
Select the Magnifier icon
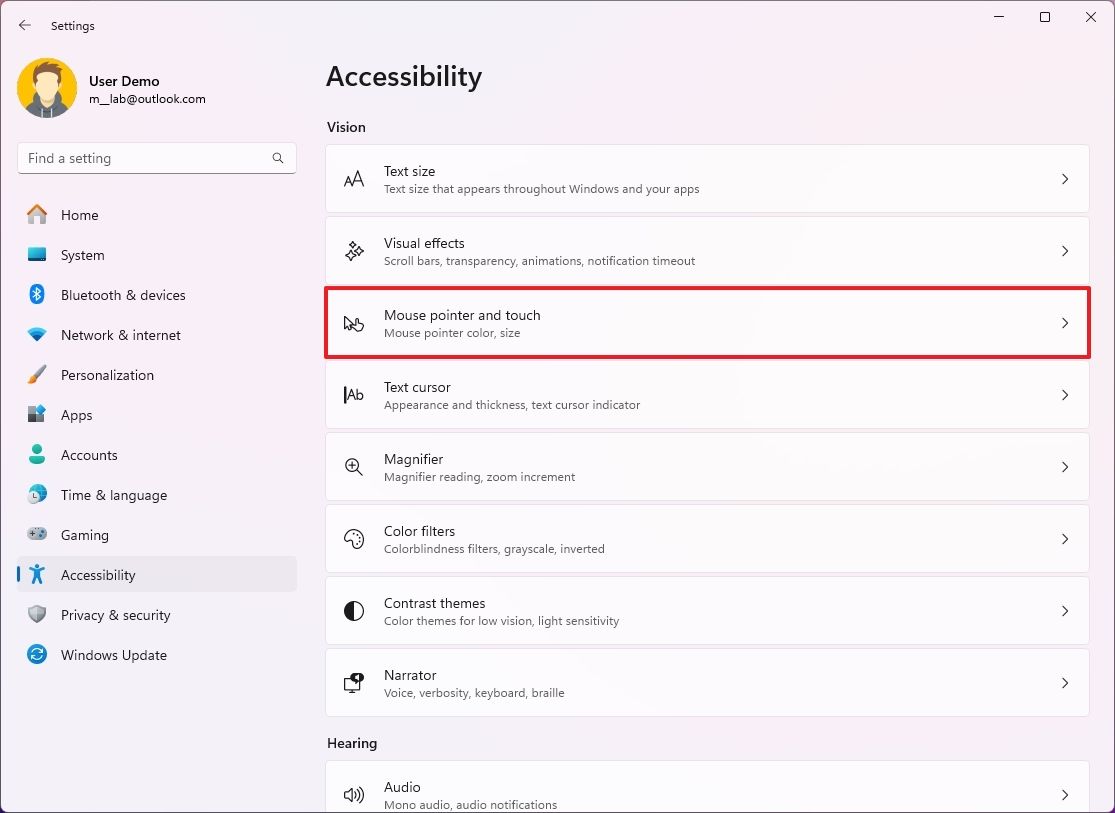[x=353, y=467]
